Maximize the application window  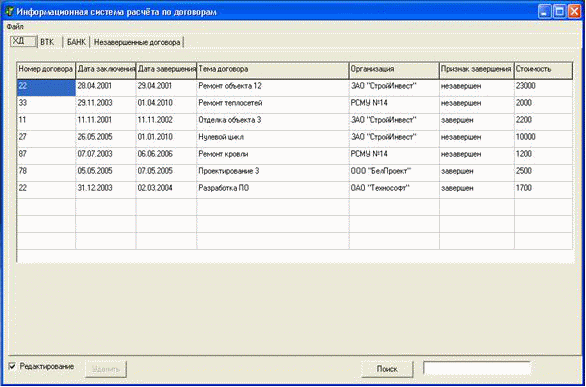tap(559, 12)
